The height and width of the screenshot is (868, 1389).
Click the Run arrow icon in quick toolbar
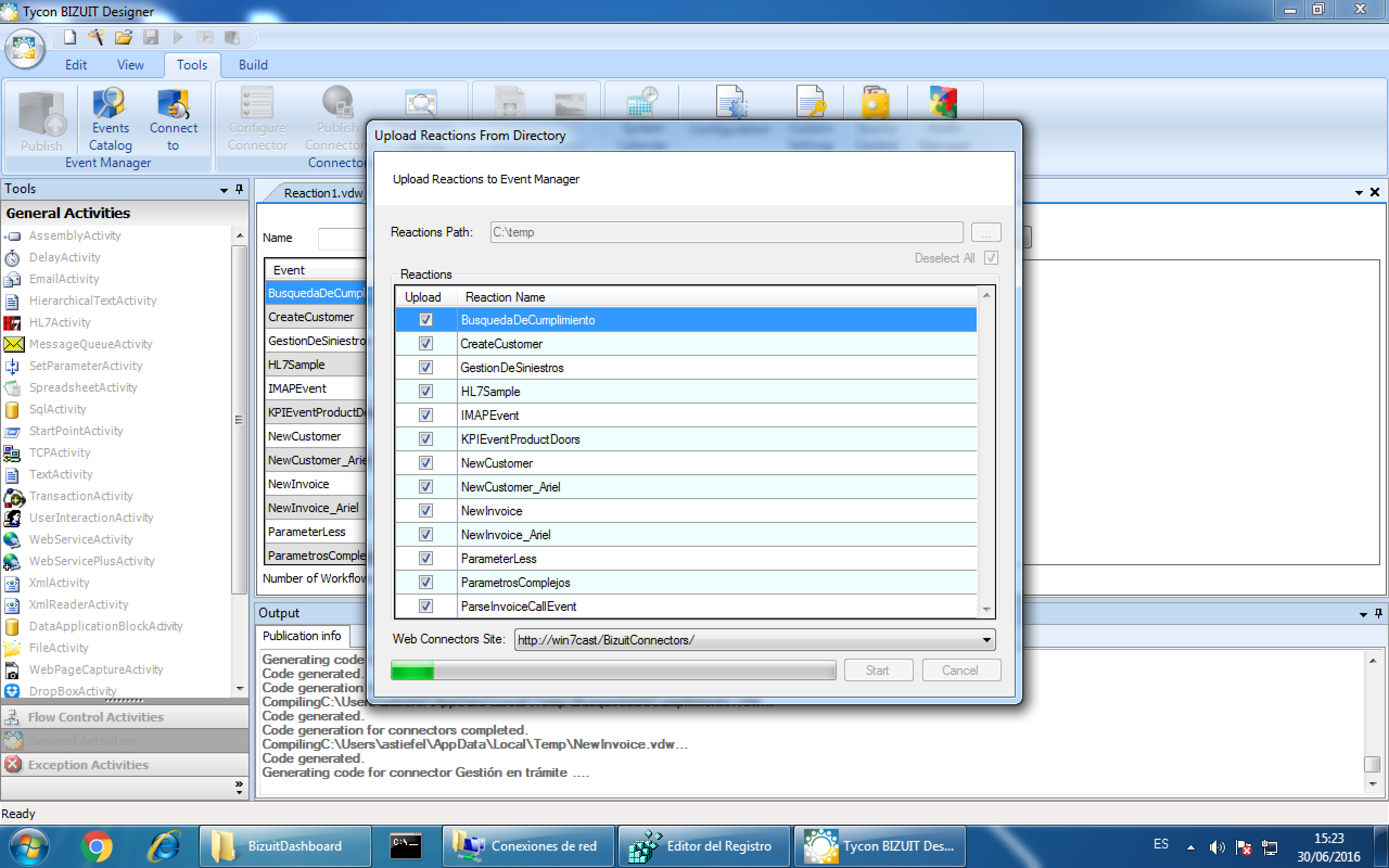(x=177, y=38)
